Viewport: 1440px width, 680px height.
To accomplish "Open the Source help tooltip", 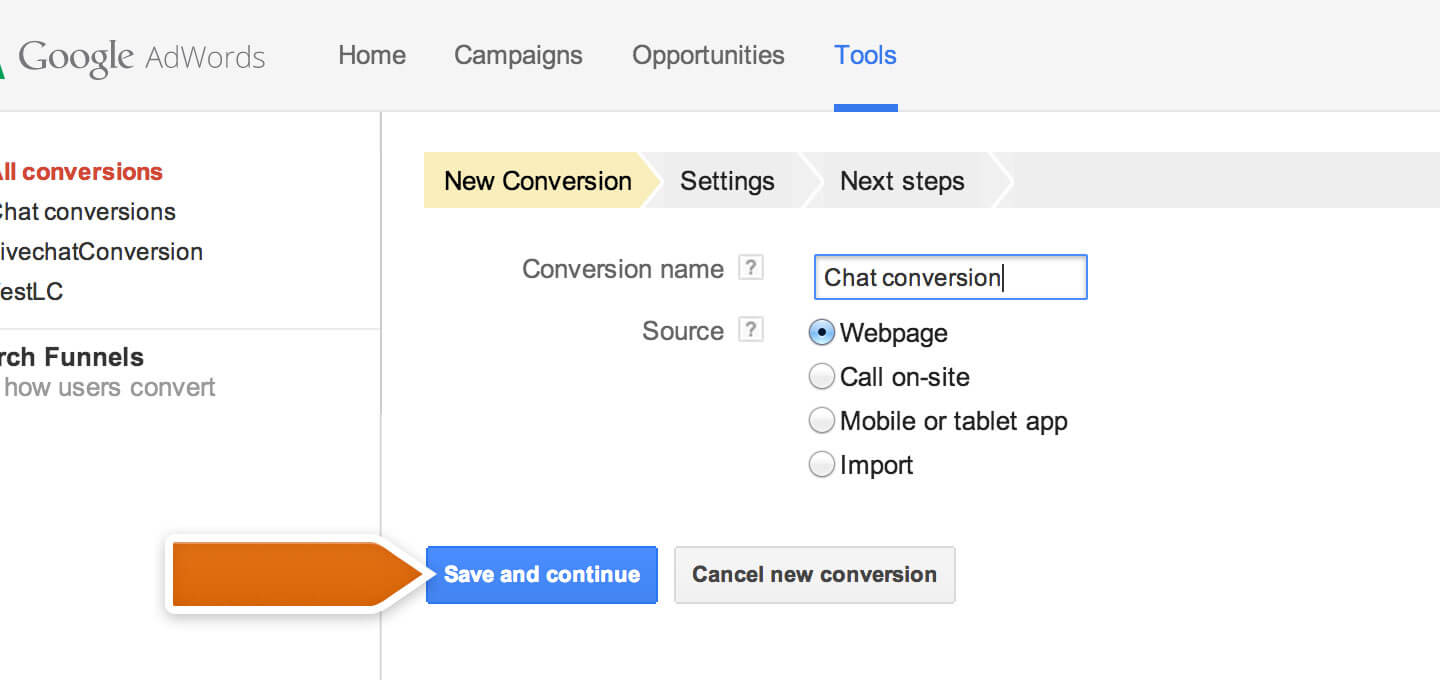I will 751,329.
